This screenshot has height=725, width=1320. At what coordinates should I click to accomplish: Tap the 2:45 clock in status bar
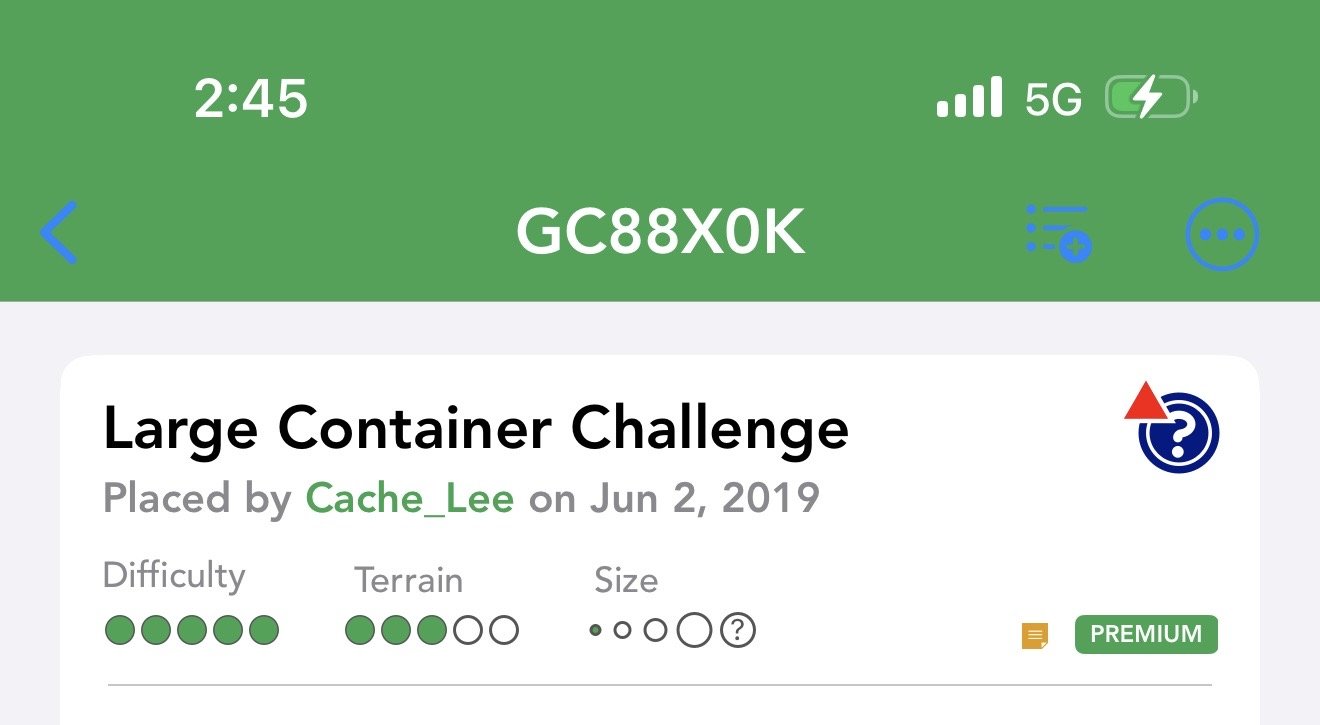[251, 99]
